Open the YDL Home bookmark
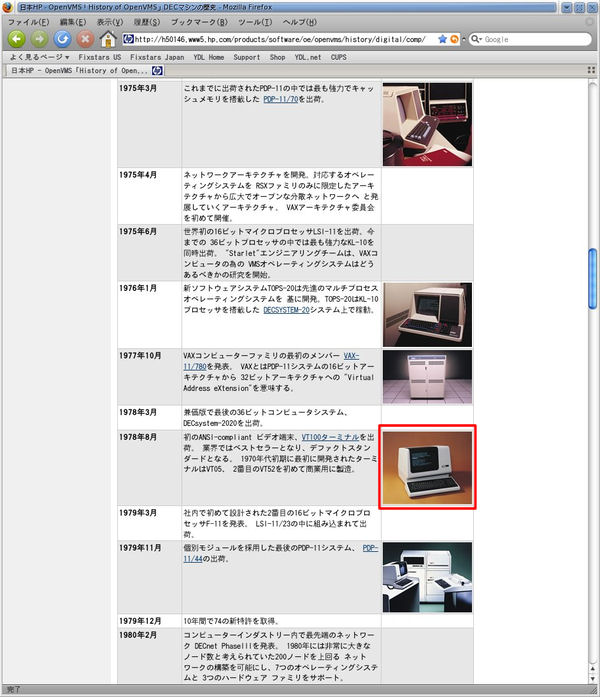This screenshot has width=600, height=697. point(208,57)
